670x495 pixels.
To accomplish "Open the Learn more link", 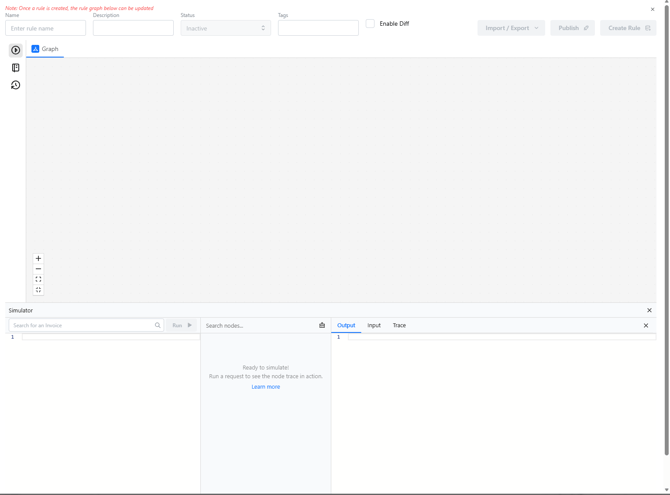I will pyautogui.click(x=266, y=387).
